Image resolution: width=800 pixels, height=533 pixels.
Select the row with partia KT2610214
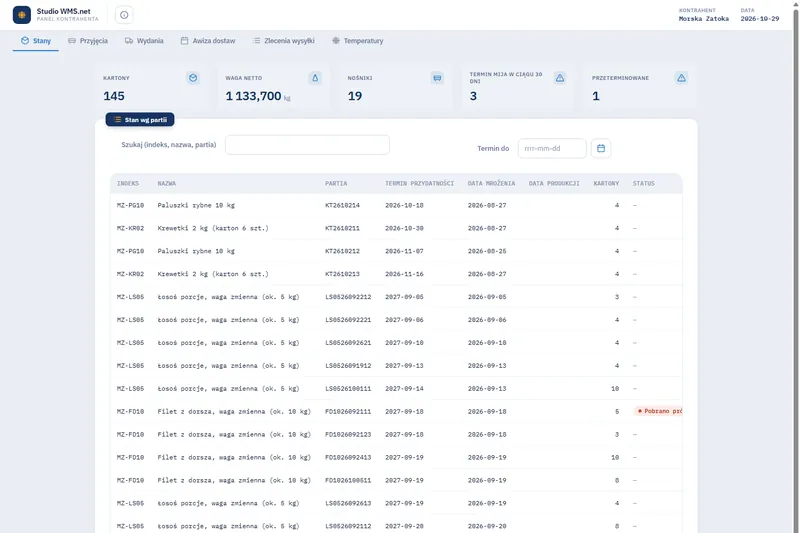396,206
